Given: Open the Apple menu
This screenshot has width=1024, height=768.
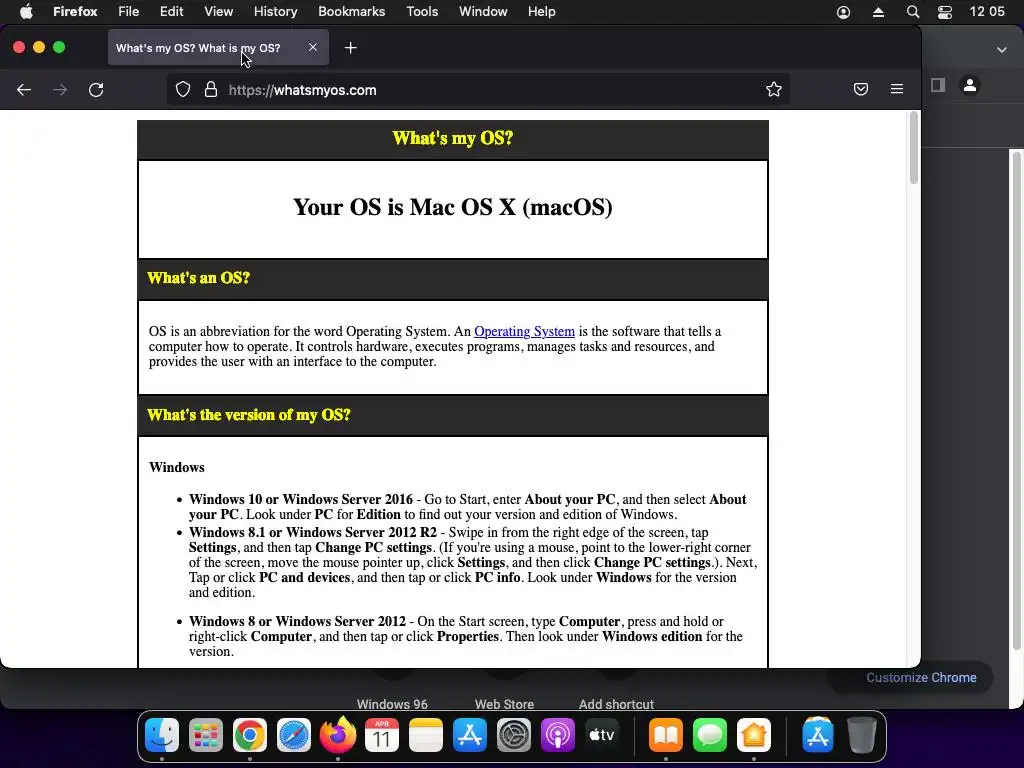Looking at the screenshot, I should coord(26,12).
